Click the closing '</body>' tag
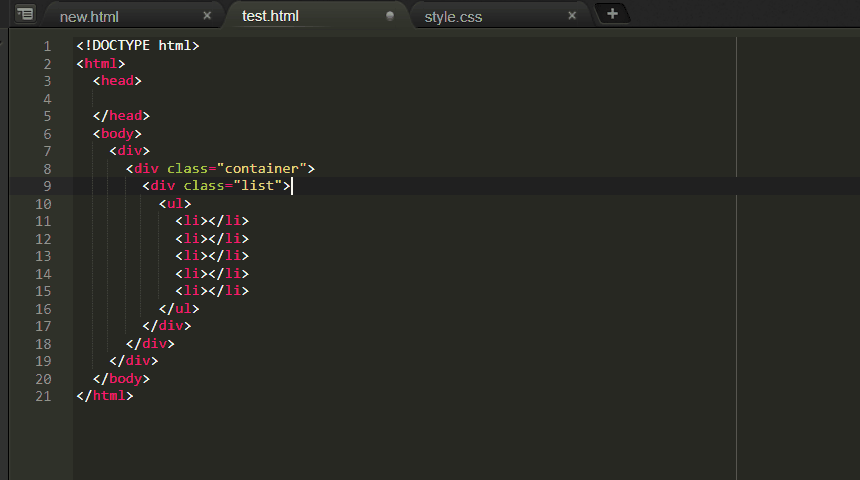 click(x=121, y=379)
